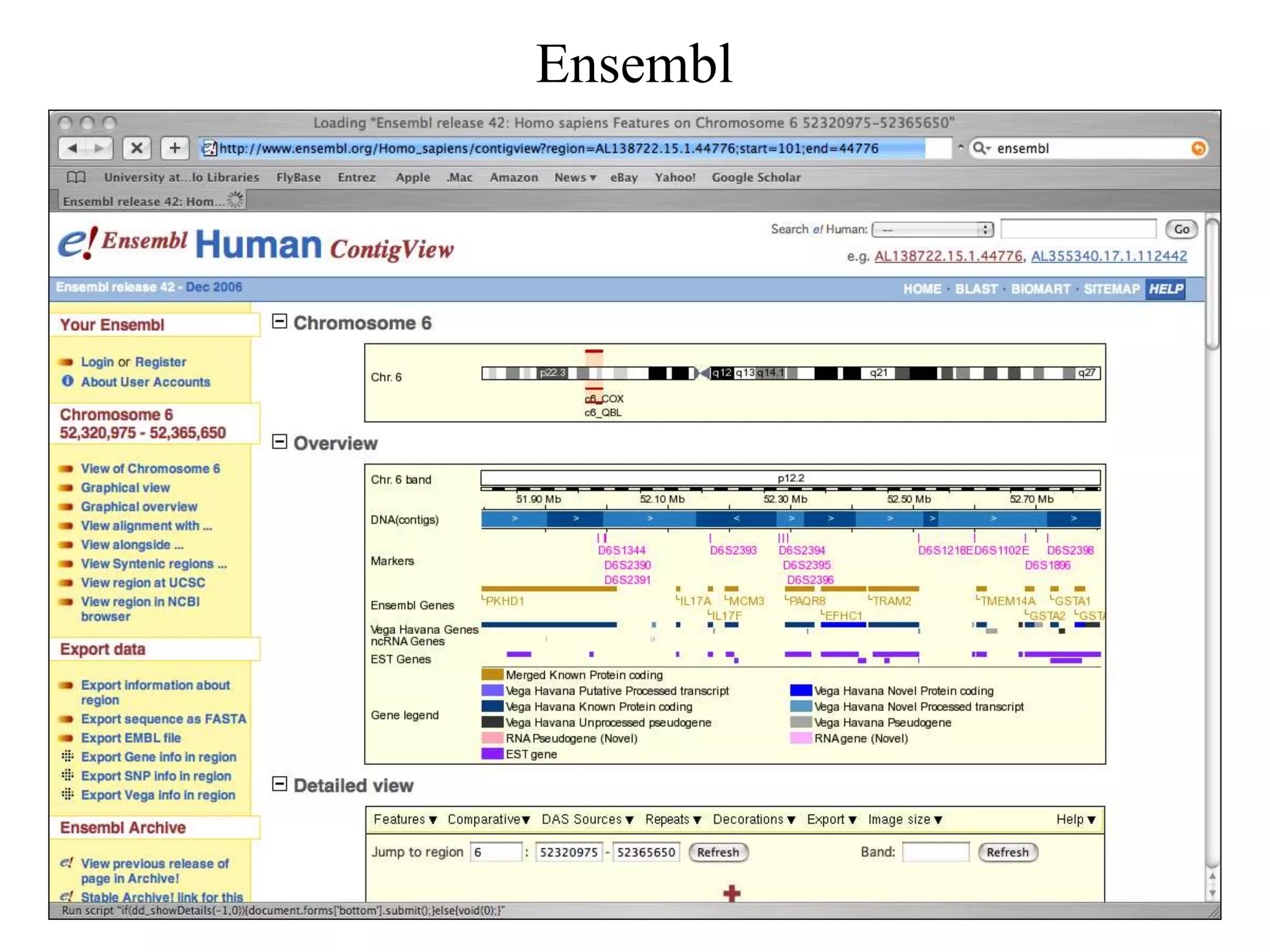
Task: Click the PKHD1 gene label
Action: [504, 601]
